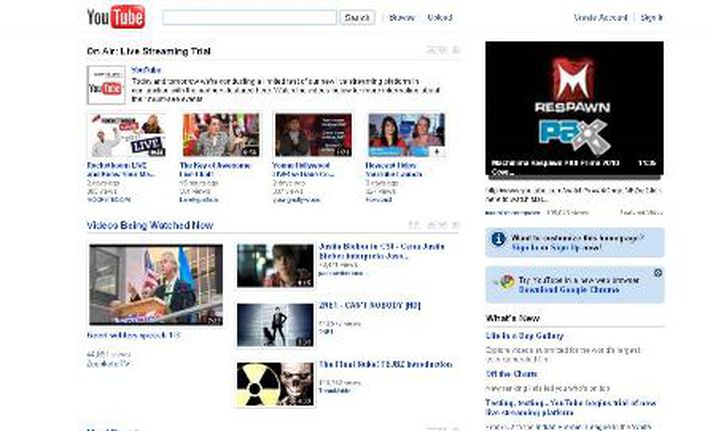Click the Sign In link
This screenshot has height=431, width=713.
652,18
